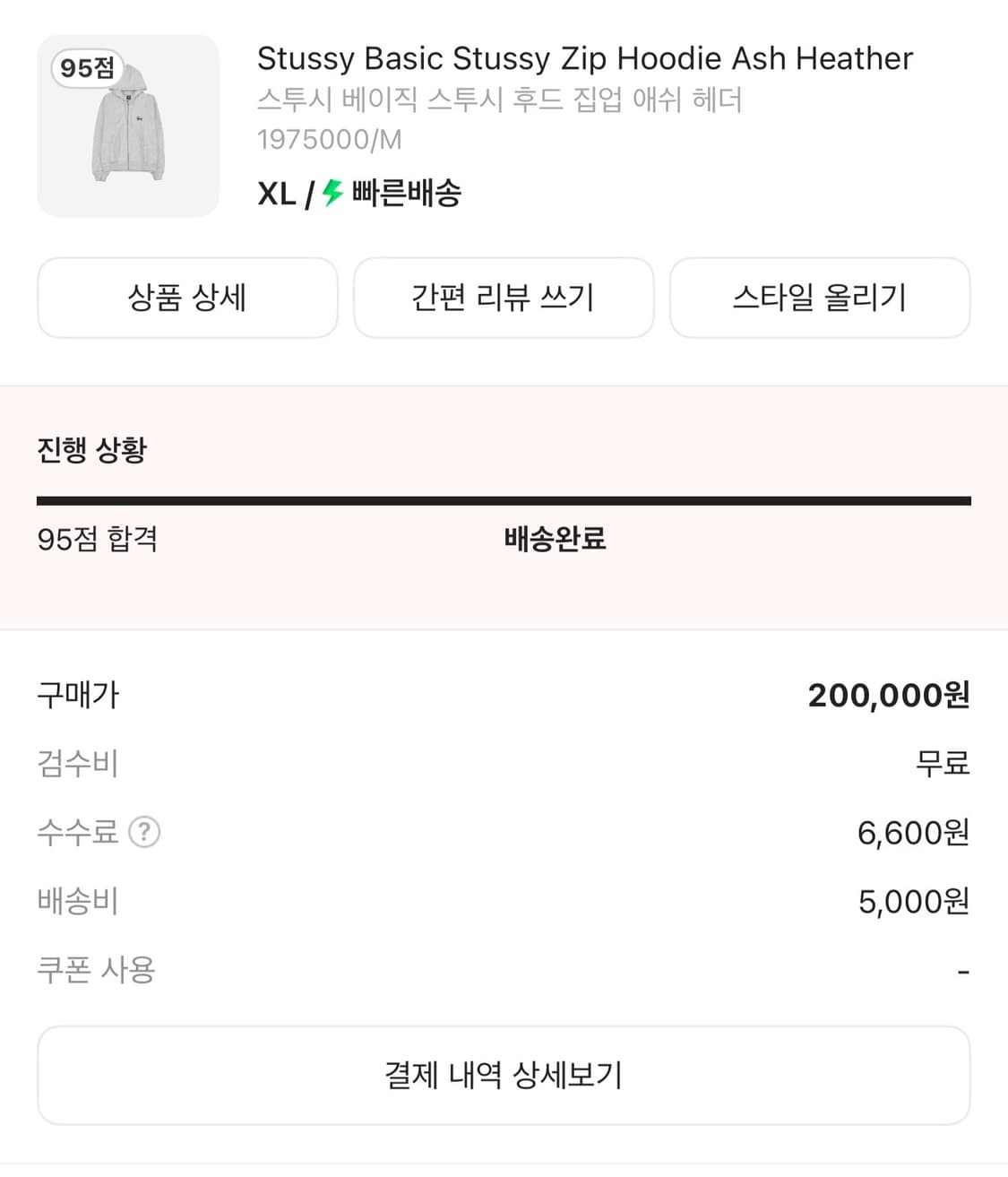
Task: Click the 진행 상황 section header
Action: (x=91, y=449)
